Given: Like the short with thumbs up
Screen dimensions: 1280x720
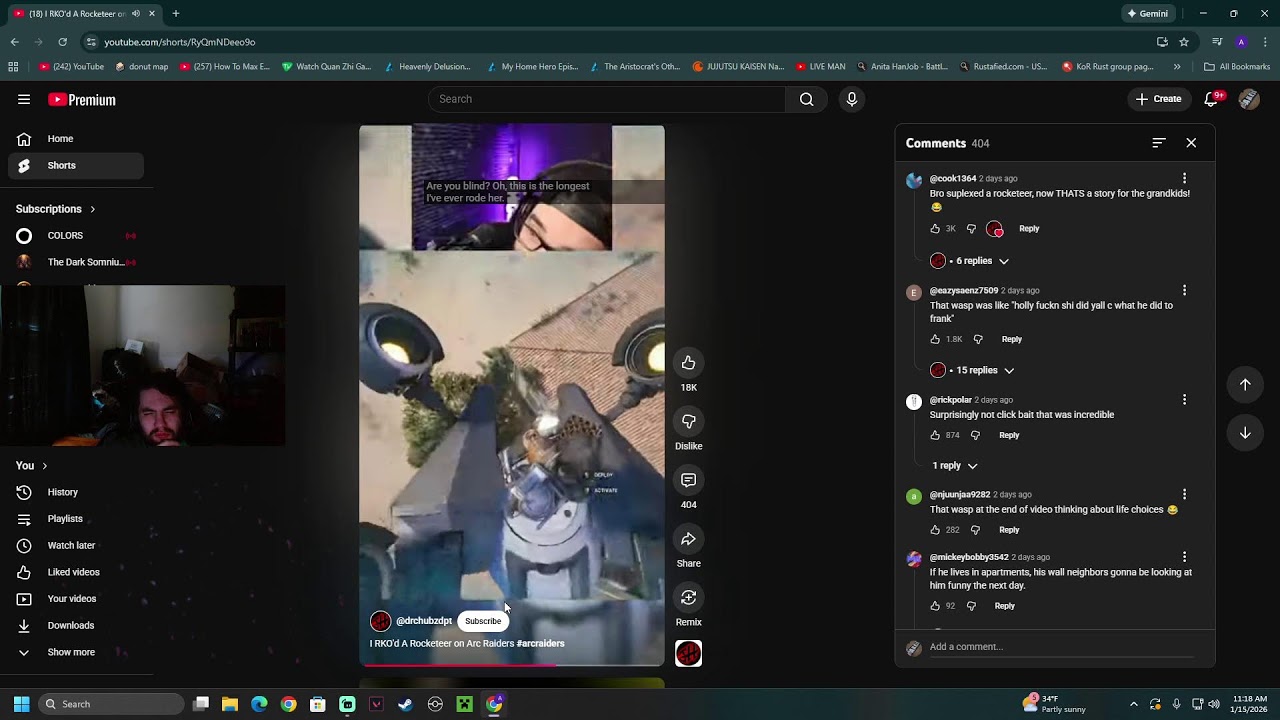Looking at the screenshot, I should [688, 363].
